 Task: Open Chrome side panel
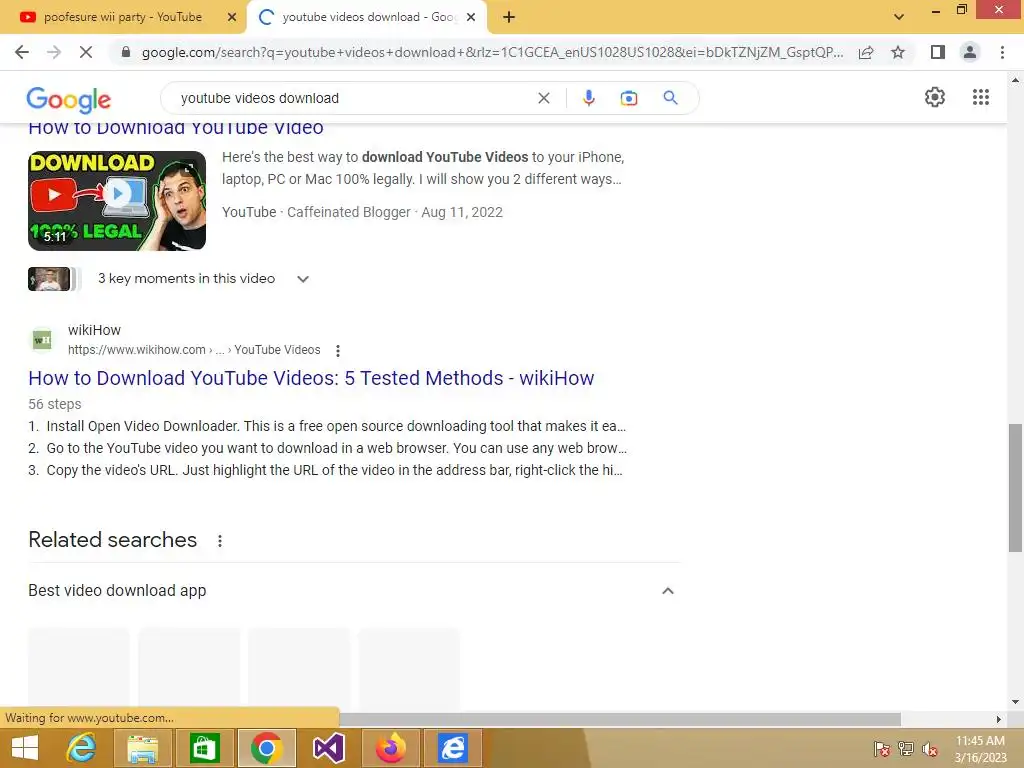938,52
